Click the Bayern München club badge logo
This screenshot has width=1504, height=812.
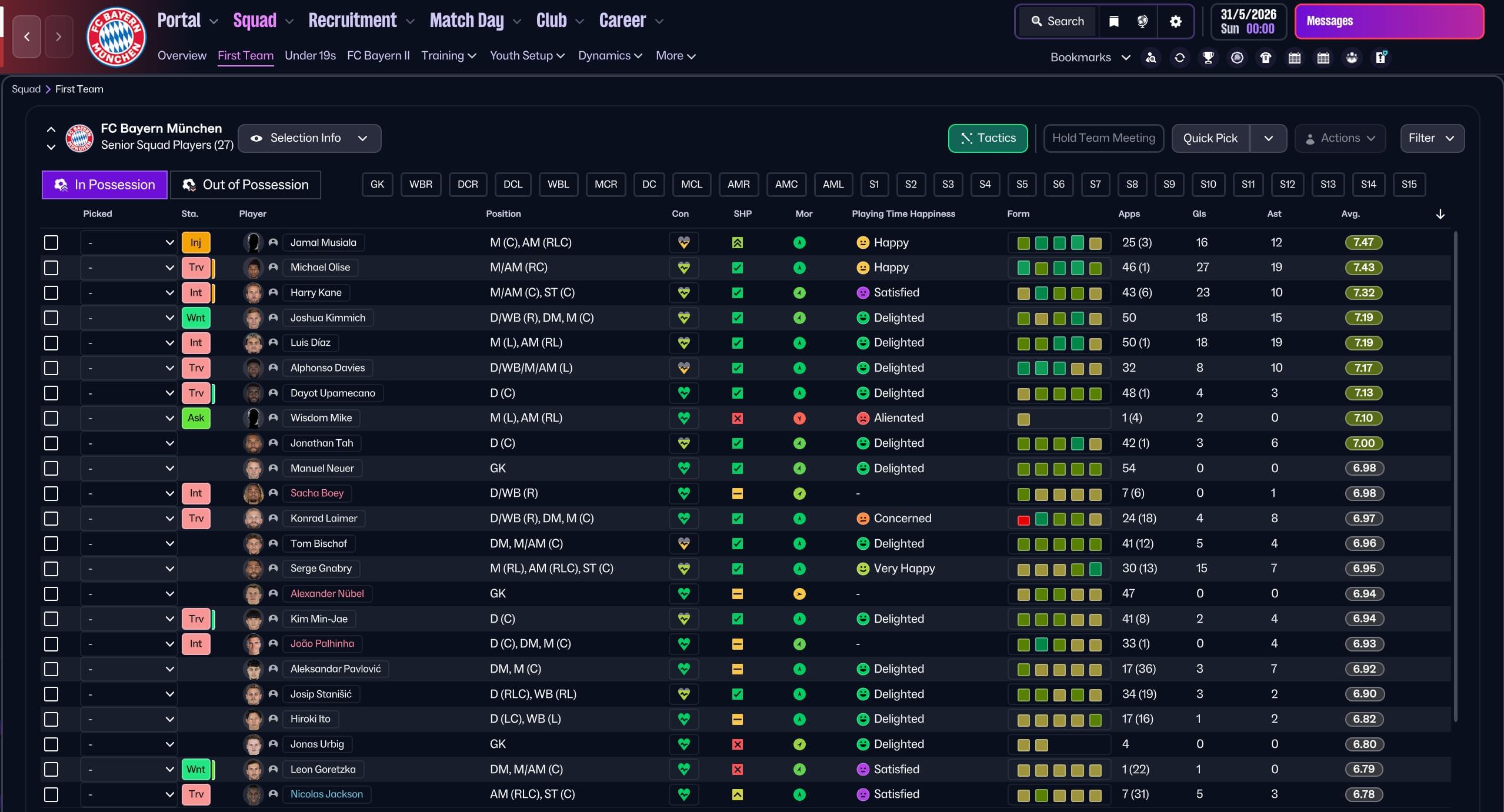(x=116, y=38)
